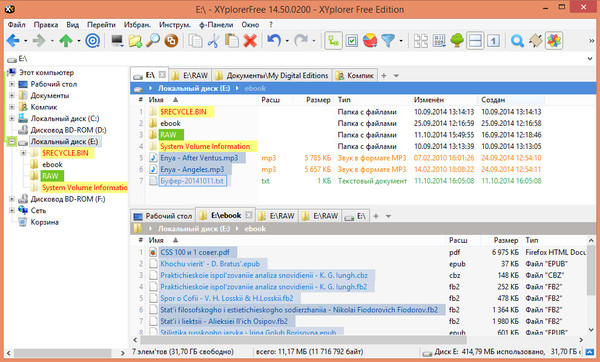Click the grey Forward arrow
Screen dimensions: 600x362
point(39,41)
